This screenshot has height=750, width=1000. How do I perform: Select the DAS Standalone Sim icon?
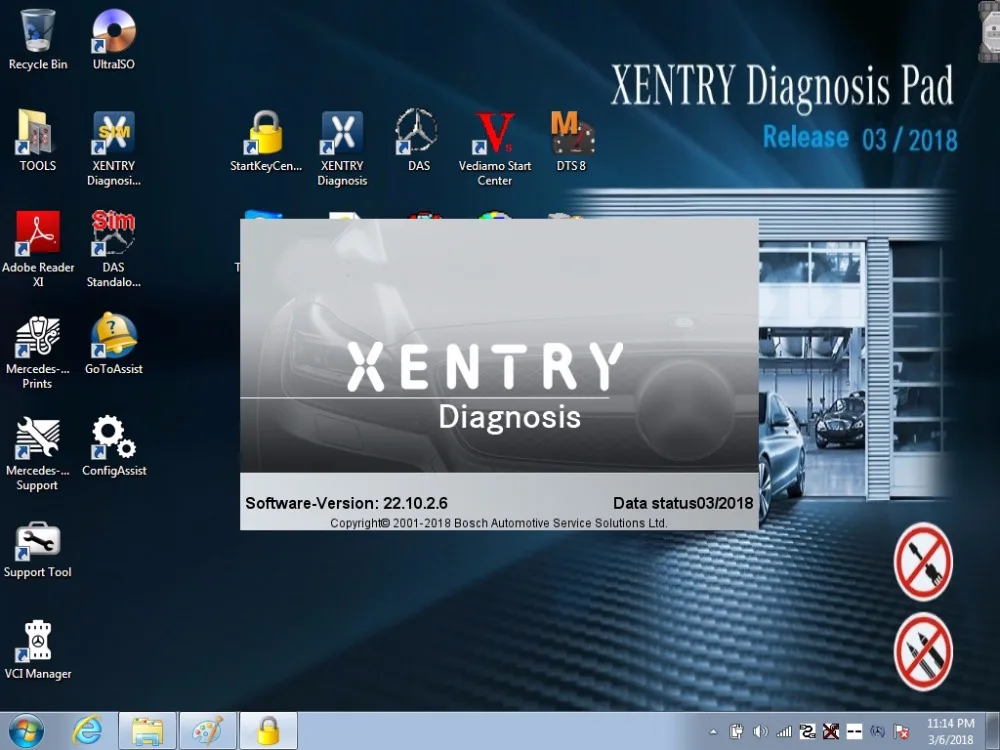pos(114,250)
